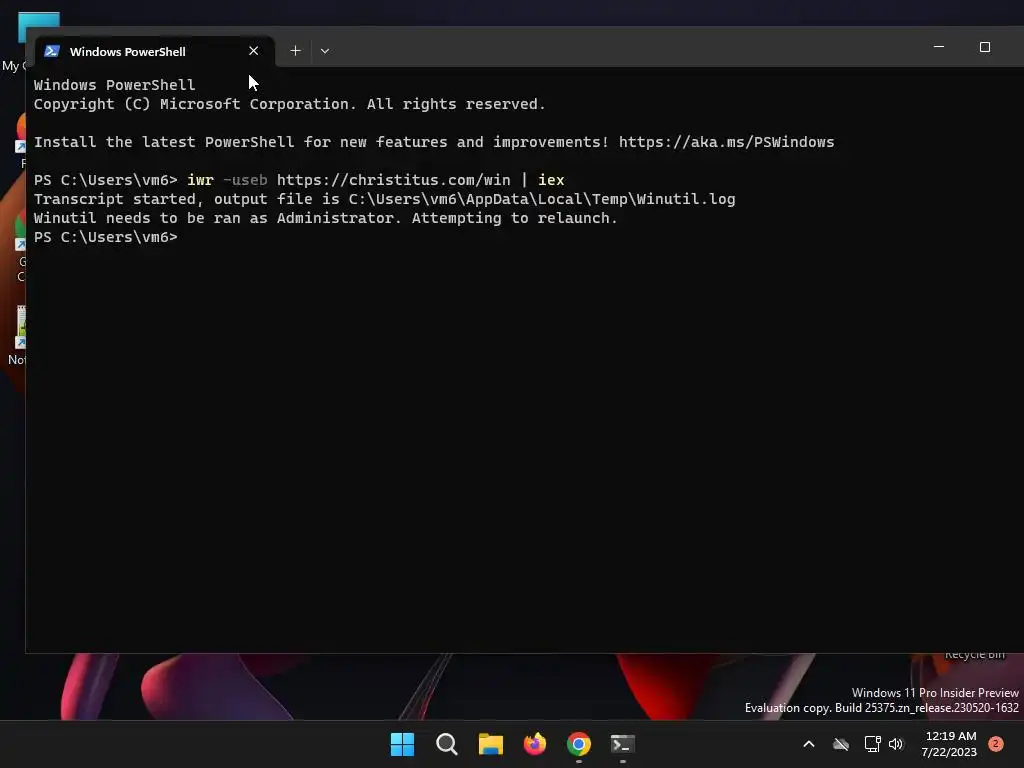The image size is (1024, 768).
Task: Close the Windows PowerShell tab
Action: click(x=253, y=51)
